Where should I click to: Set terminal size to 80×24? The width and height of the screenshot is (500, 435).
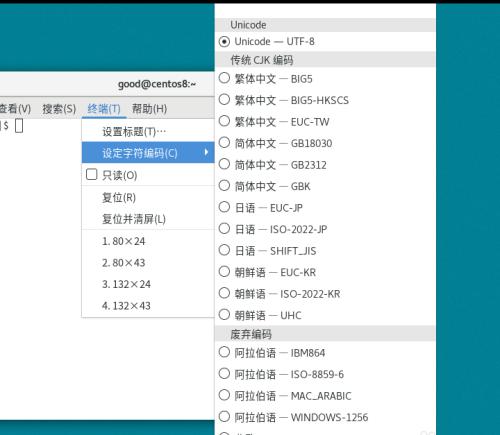148,241
